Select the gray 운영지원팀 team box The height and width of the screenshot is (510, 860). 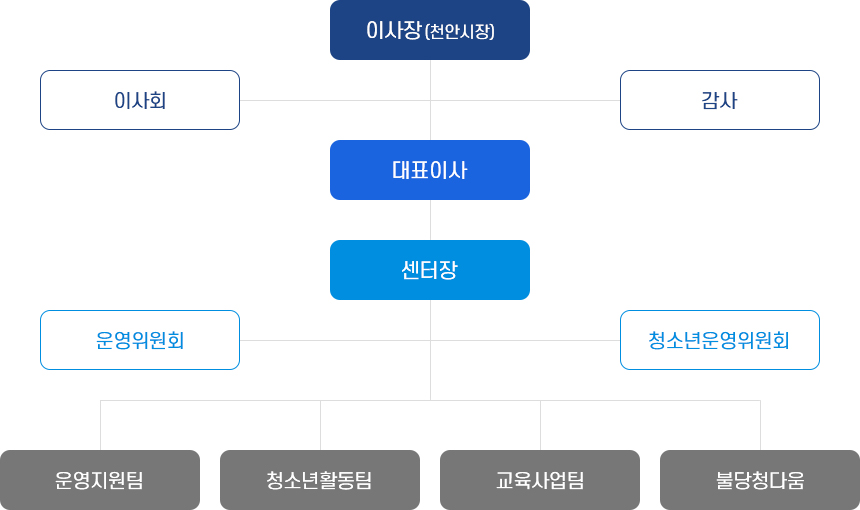(x=100, y=480)
